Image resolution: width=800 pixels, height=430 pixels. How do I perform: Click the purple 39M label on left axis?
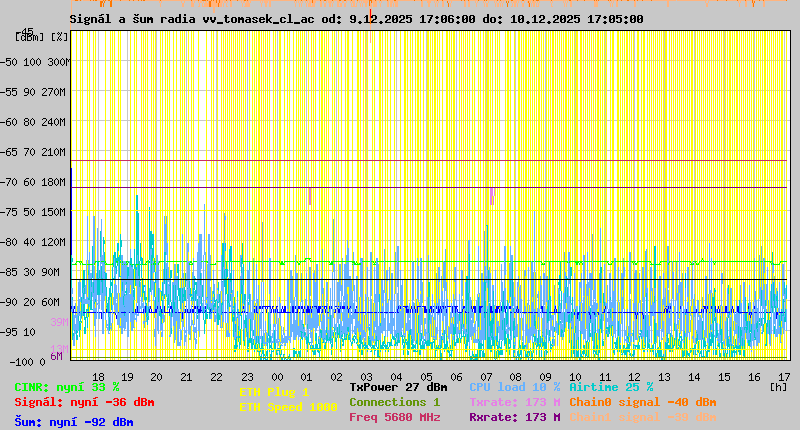point(58,322)
